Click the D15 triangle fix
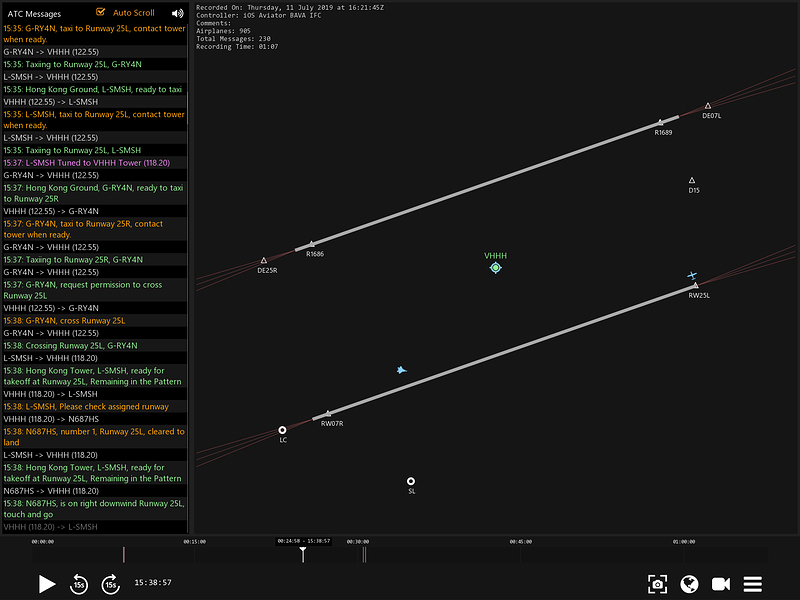 pyautogui.click(x=692, y=181)
